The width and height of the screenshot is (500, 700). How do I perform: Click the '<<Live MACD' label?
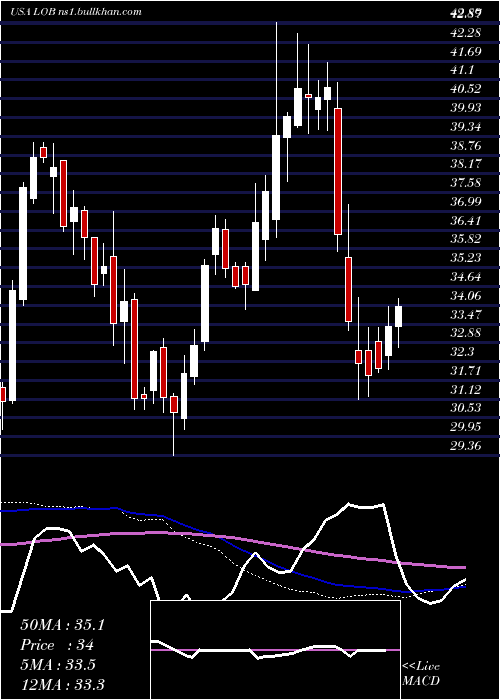tap(421, 674)
